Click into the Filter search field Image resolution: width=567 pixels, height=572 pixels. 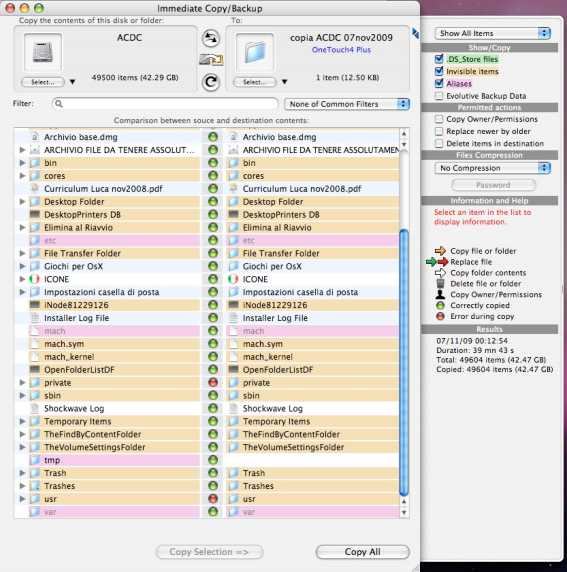click(165, 104)
